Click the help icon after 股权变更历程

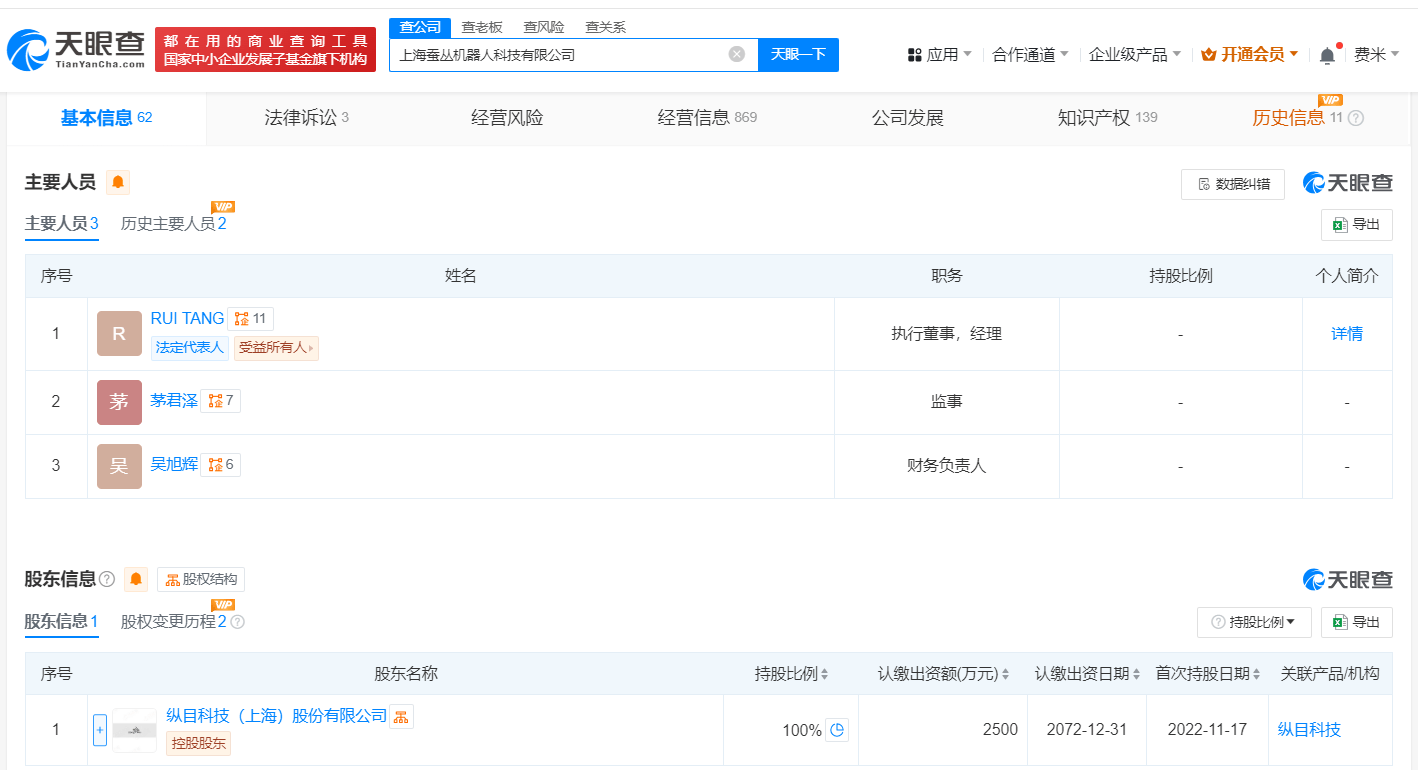pyautogui.click(x=237, y=622)
